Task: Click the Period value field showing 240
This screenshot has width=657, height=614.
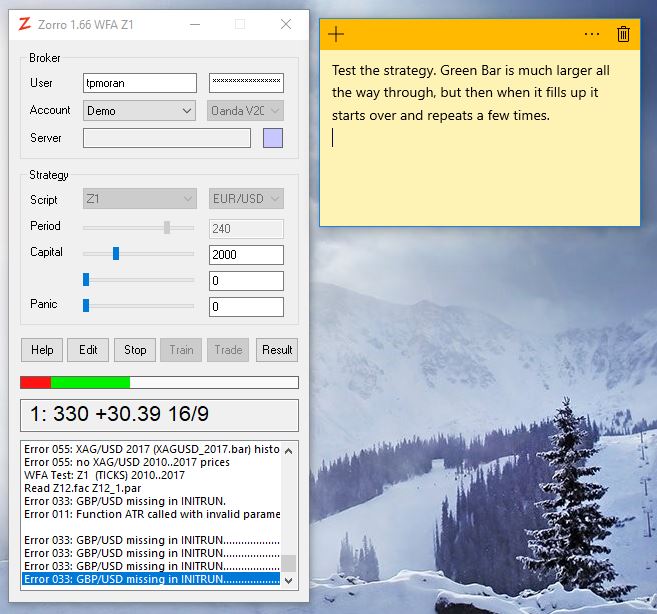Action: pyautogui.click(x=246, y=229)
